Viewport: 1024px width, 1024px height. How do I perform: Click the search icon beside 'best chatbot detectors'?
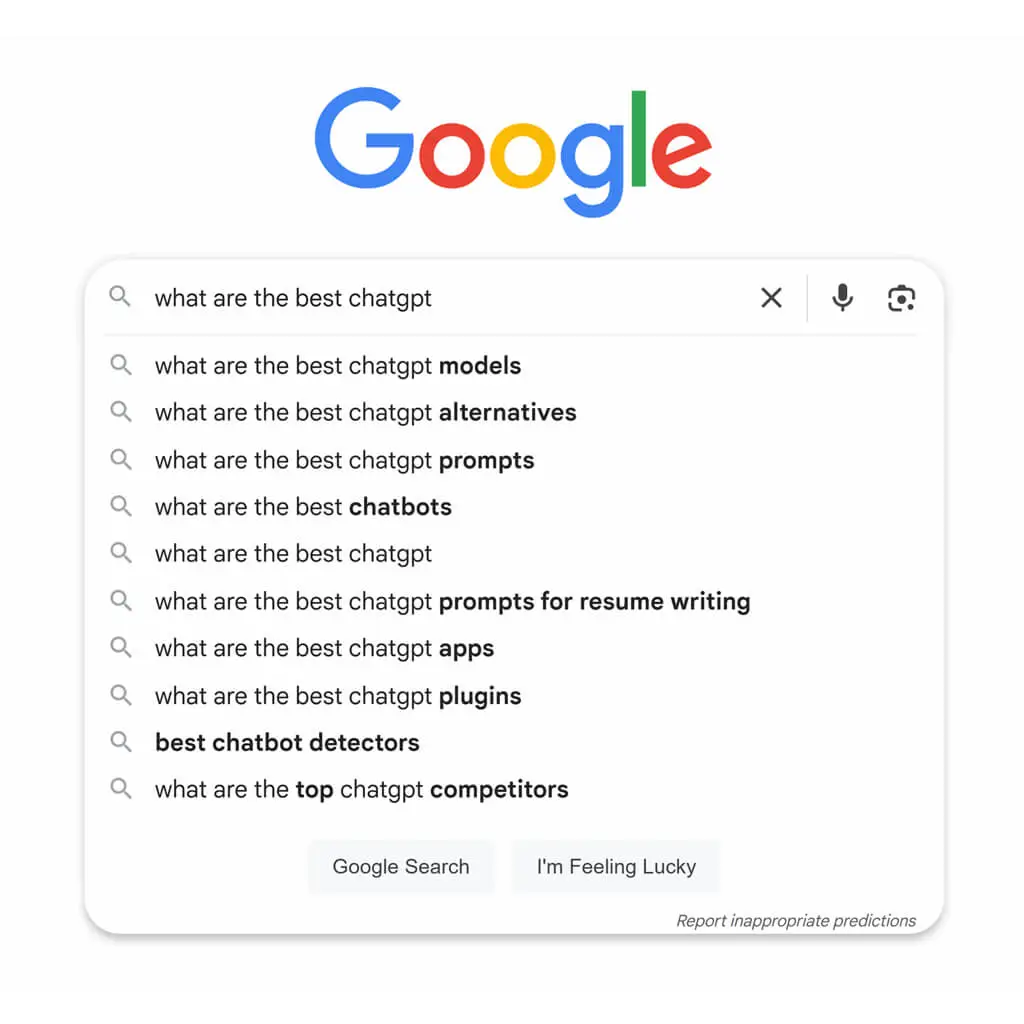[x=121, y=742]
